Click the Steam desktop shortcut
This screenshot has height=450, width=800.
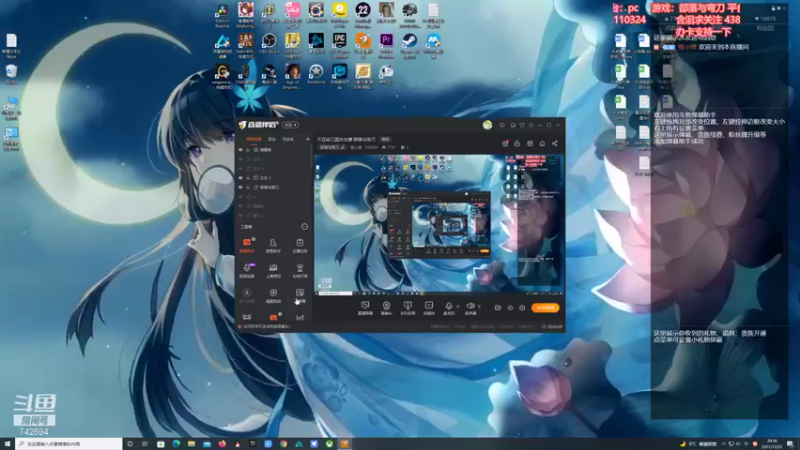[410, 45]
